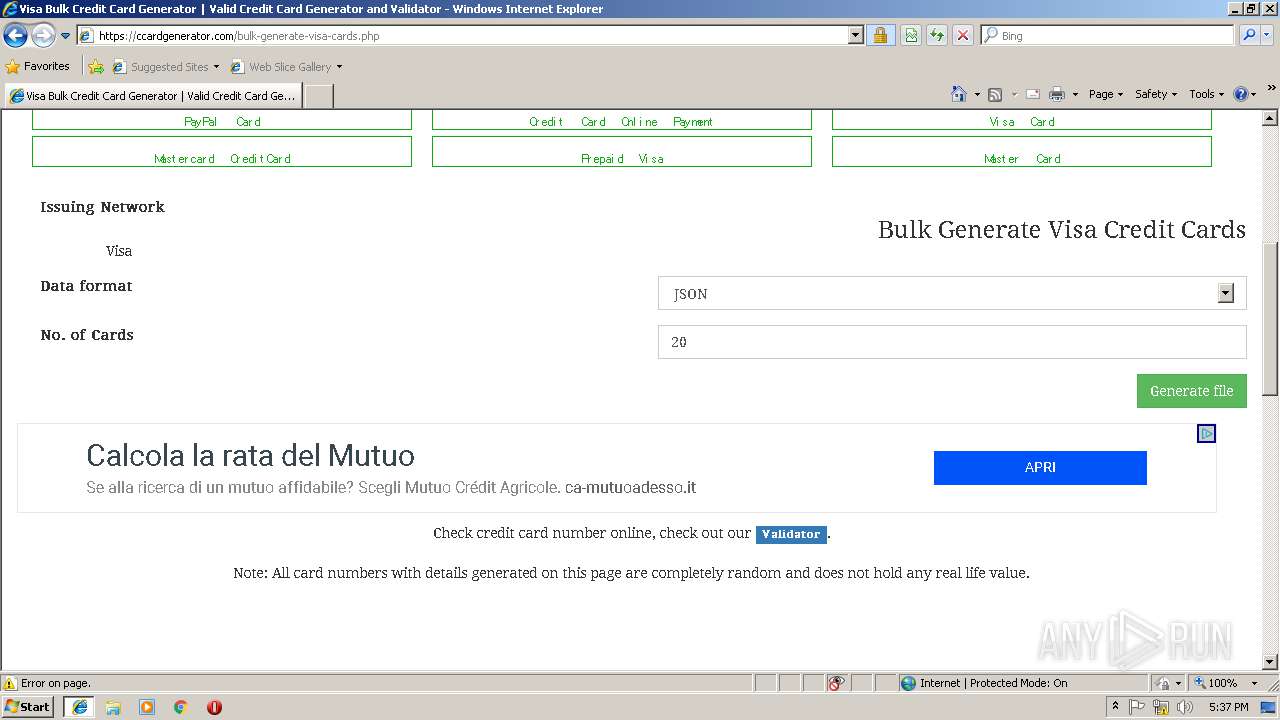Click the scroll up arrow
Screen dimensions: 1280x720
[1270, 117]
